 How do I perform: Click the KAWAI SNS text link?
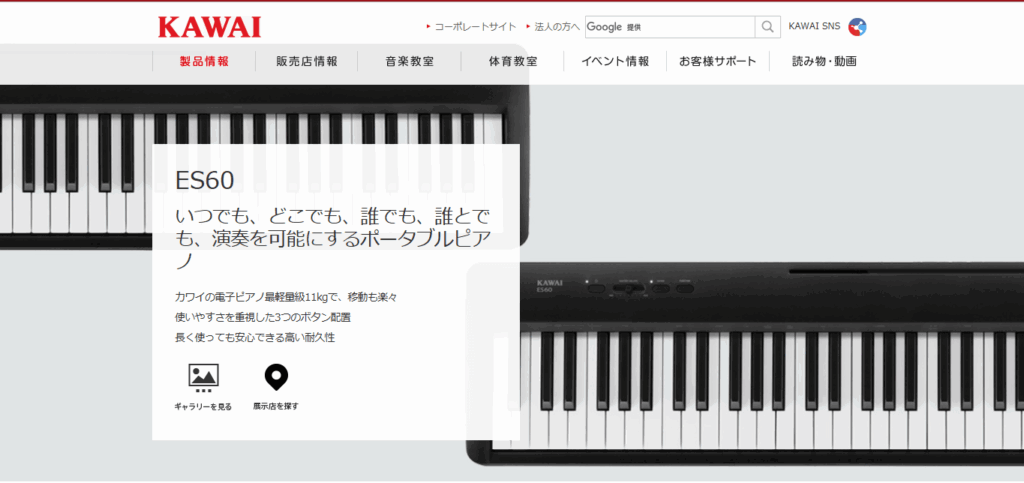pos(814,27)
